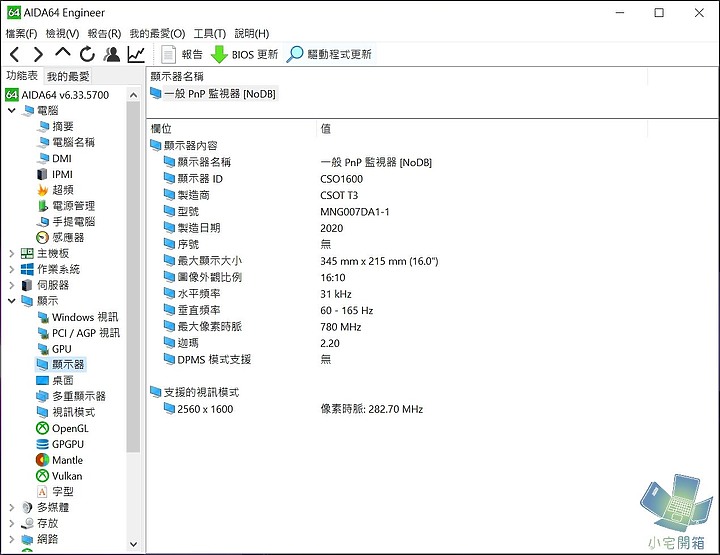Select the GPGPU database icon
This screenshot has width=720, height=555.
[x=42, y=444]
